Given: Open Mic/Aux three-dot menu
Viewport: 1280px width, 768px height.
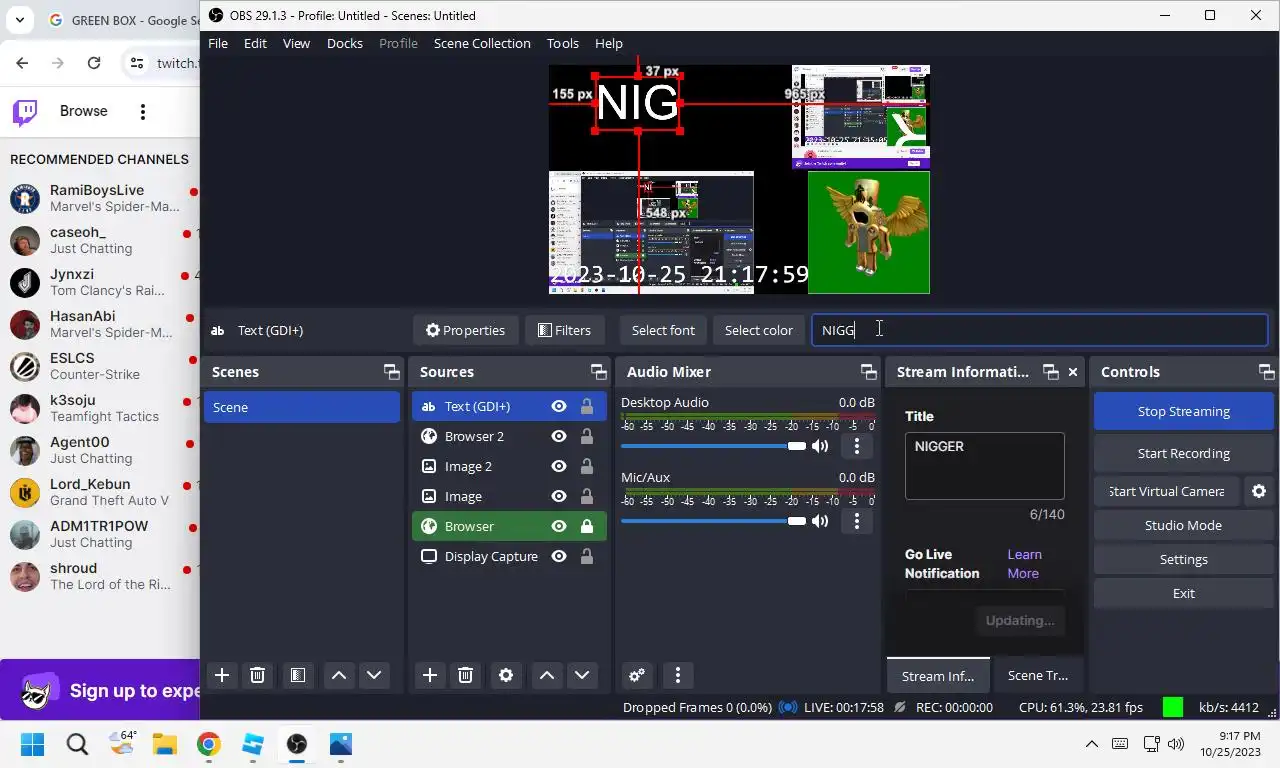Looking at the screenshot, I should click(x=856, y=521).
